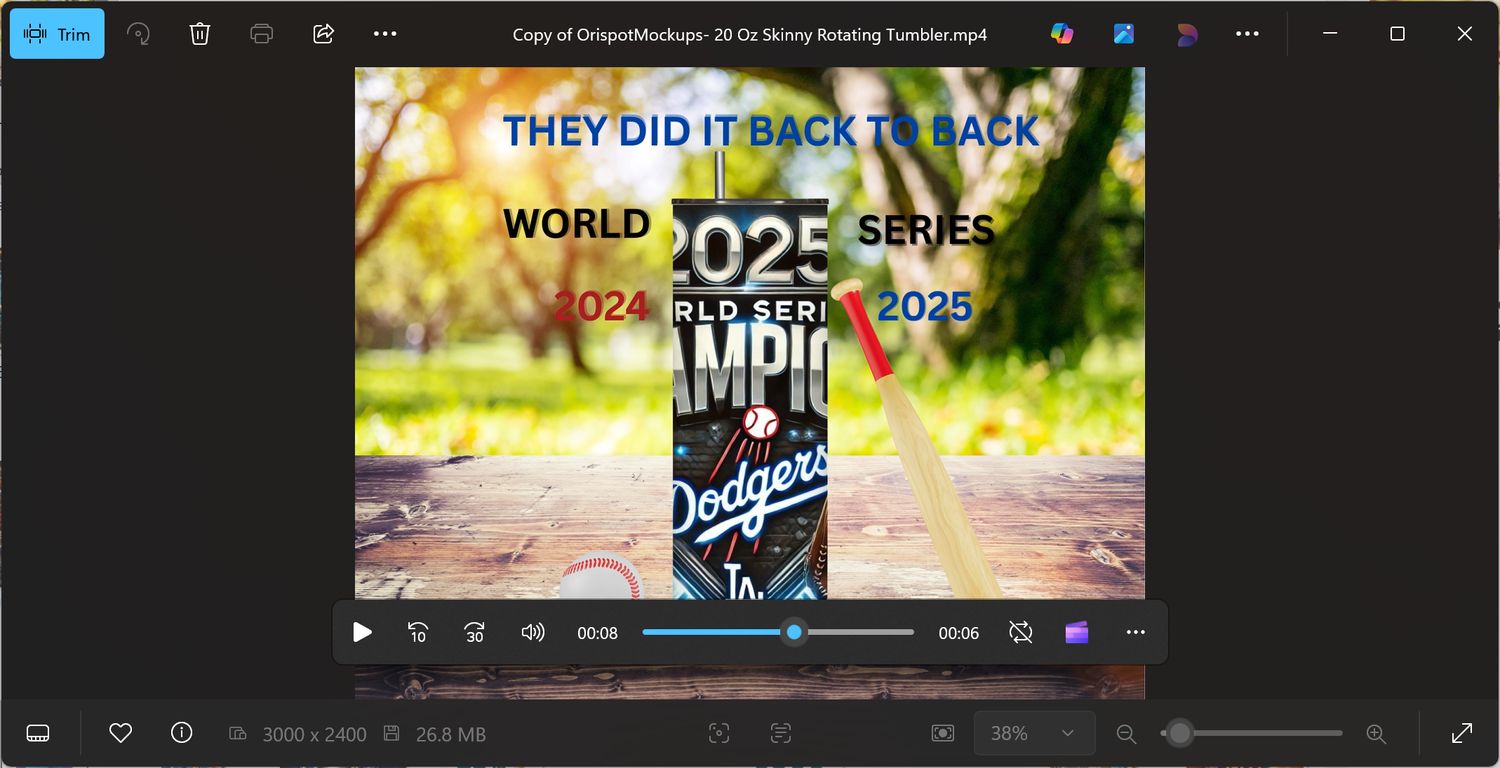
Task: Click the Print icon
Action: 262,34
